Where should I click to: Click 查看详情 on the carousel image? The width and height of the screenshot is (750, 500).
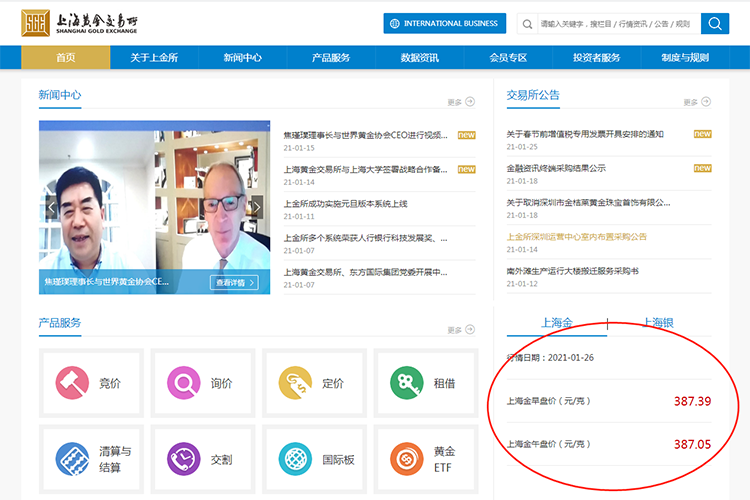[234, 282]
